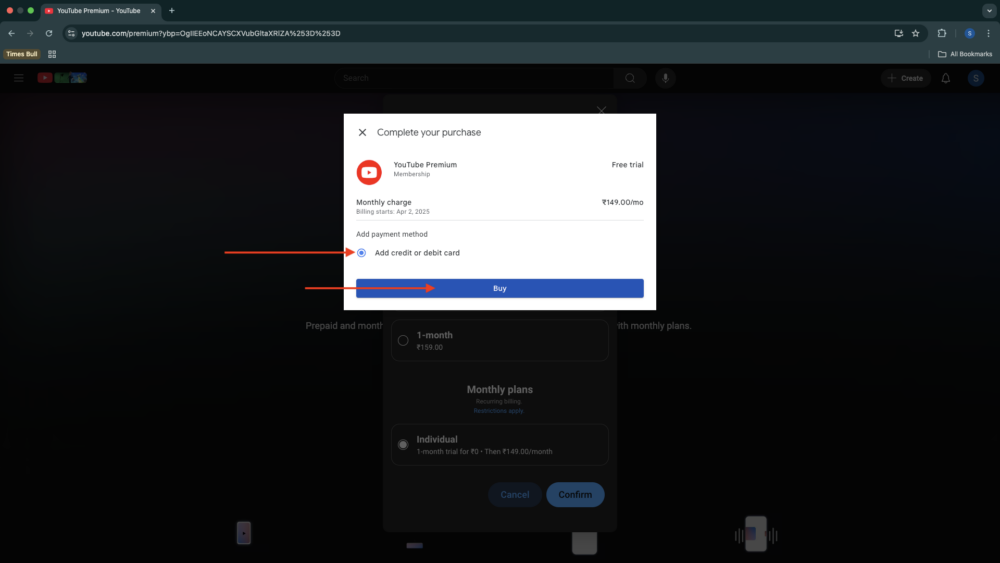Open the YouTube hamburger guide menu
Screen dimensions: 1000x563
coord(18,78)
